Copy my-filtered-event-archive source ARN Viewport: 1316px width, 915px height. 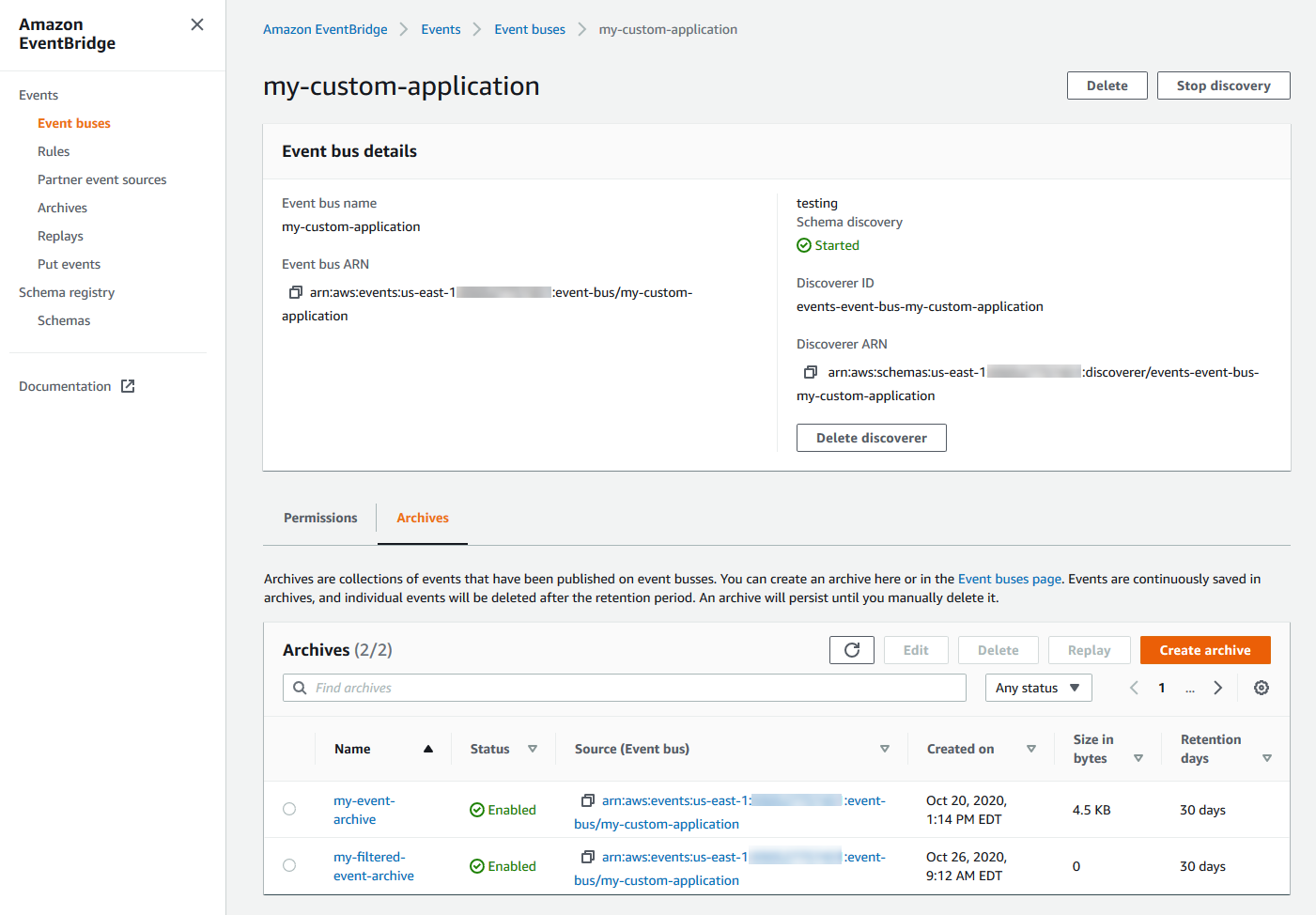coord(588,857)
